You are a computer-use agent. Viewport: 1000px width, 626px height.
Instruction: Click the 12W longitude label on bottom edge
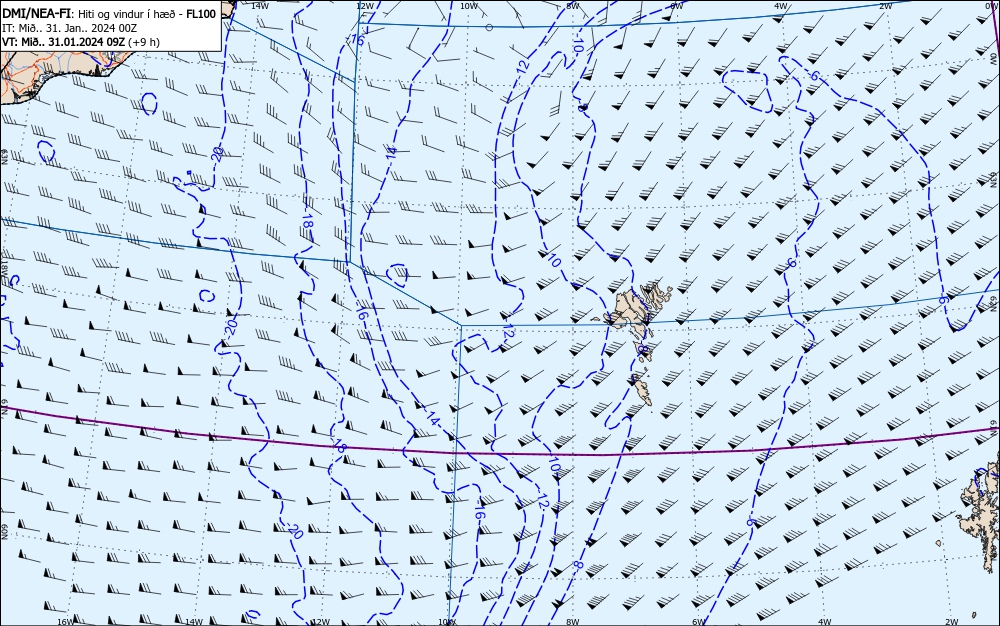[321, 622]
